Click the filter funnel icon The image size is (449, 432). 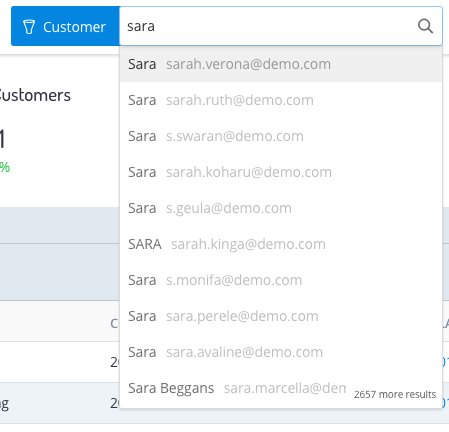pos(29,27)
